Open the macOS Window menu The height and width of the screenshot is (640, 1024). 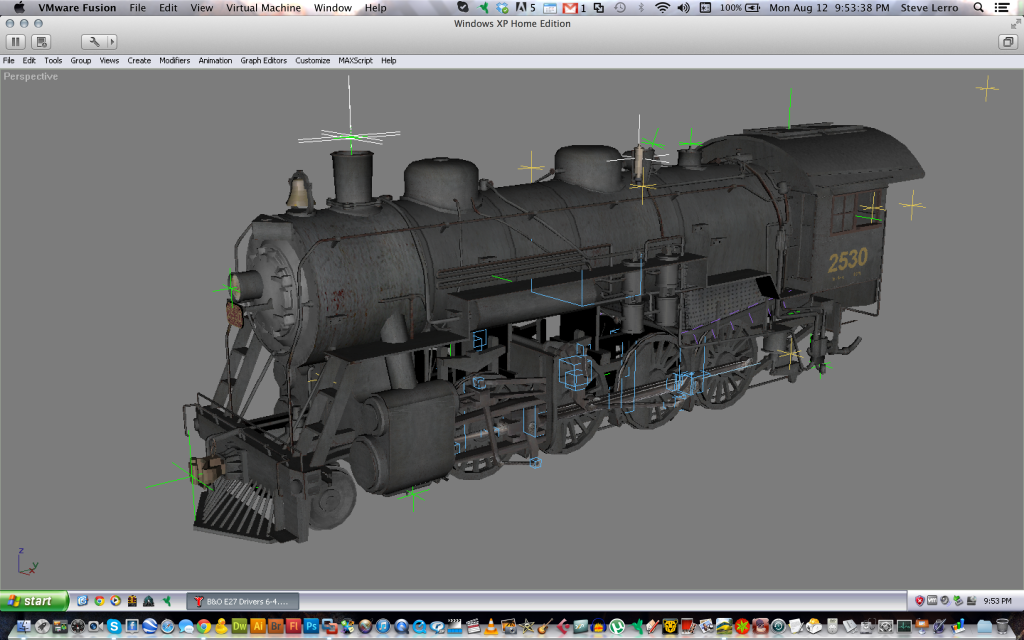[x=332, y=8]
